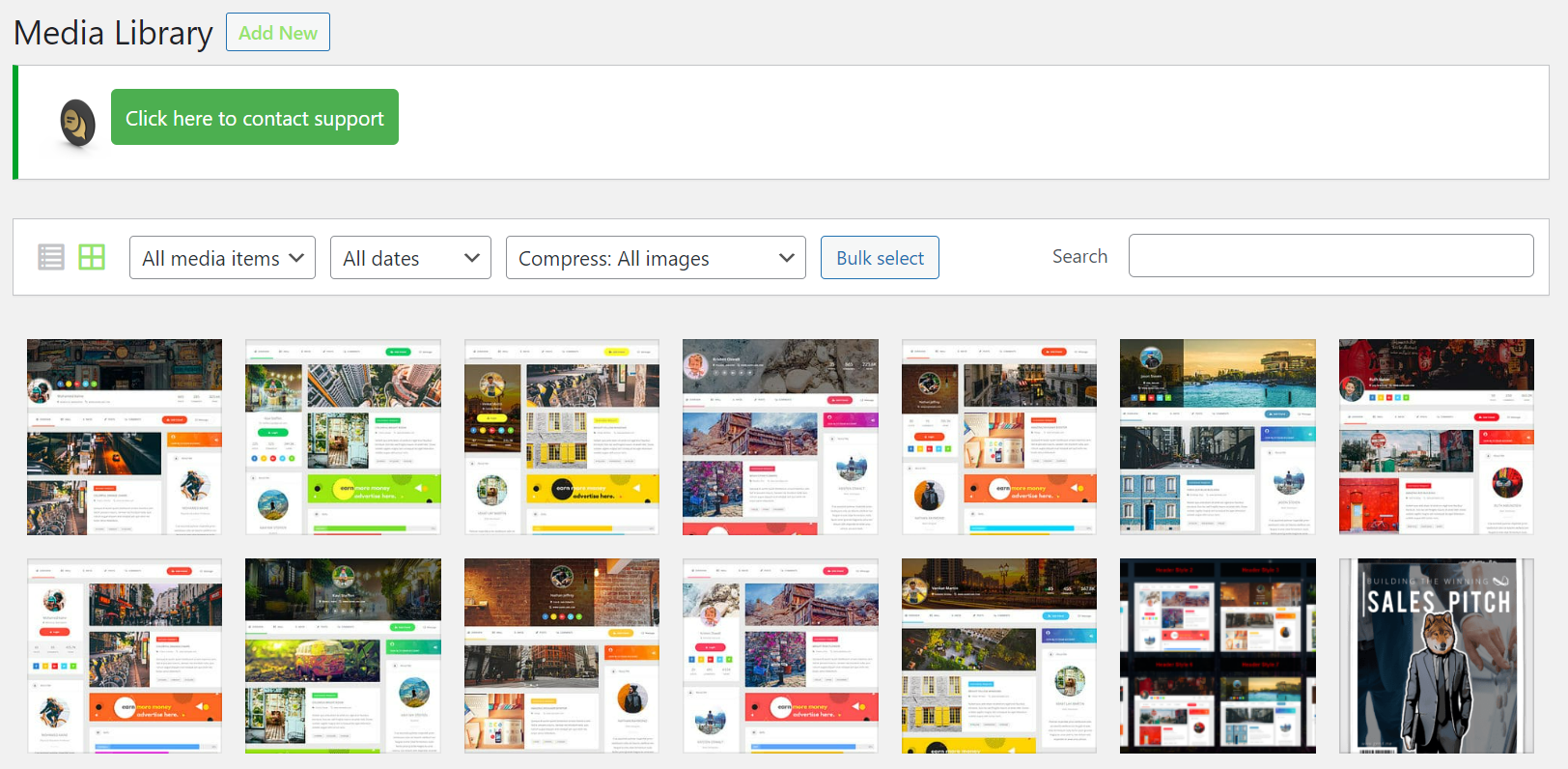The image size is (1568, 769).
Task: Open the dark red header thumbnail
Action: [x=1436, y=437]
